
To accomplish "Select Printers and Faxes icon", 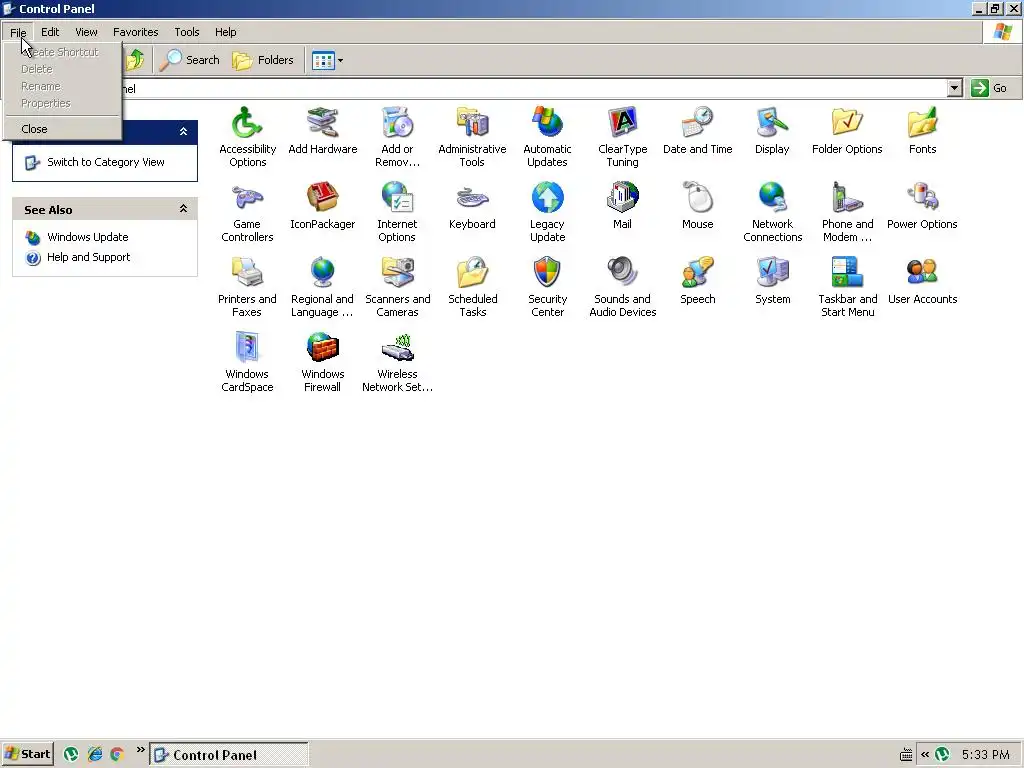I will point(247,273).
